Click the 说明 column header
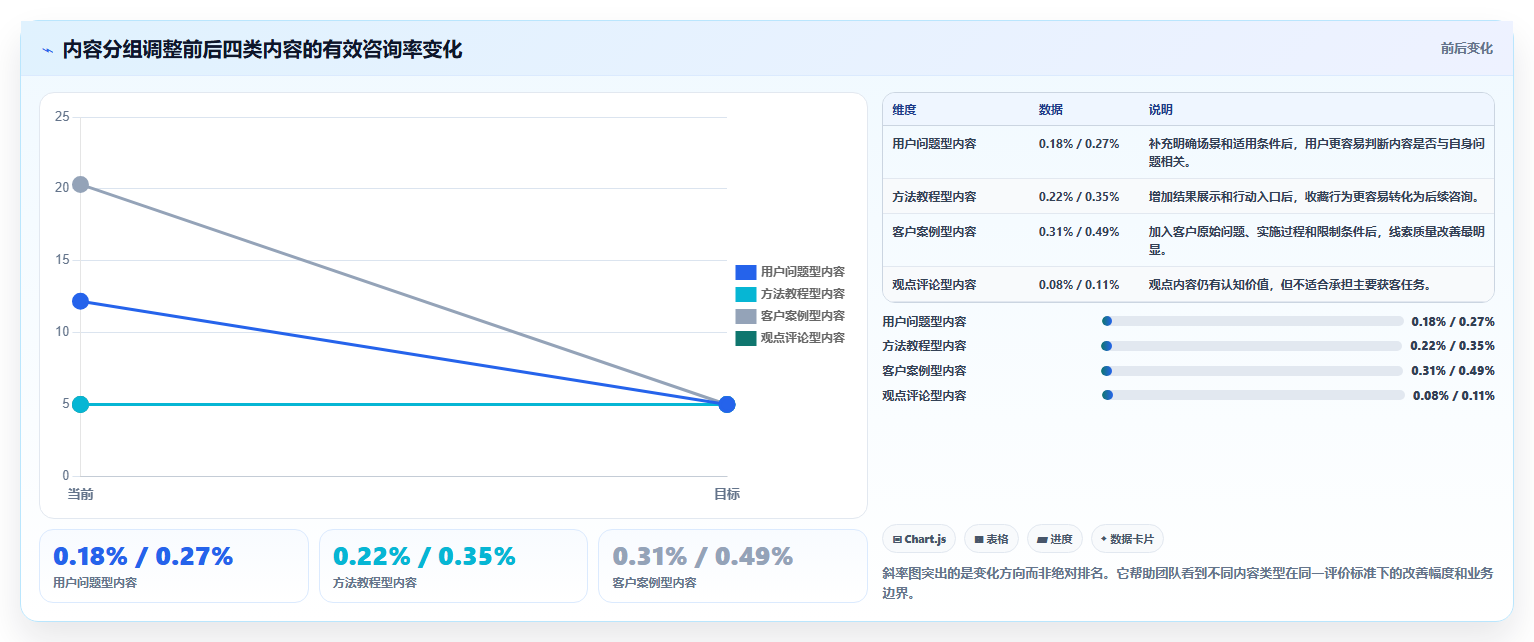This screenshot has height=642, width=1534. click(1161, 110)
